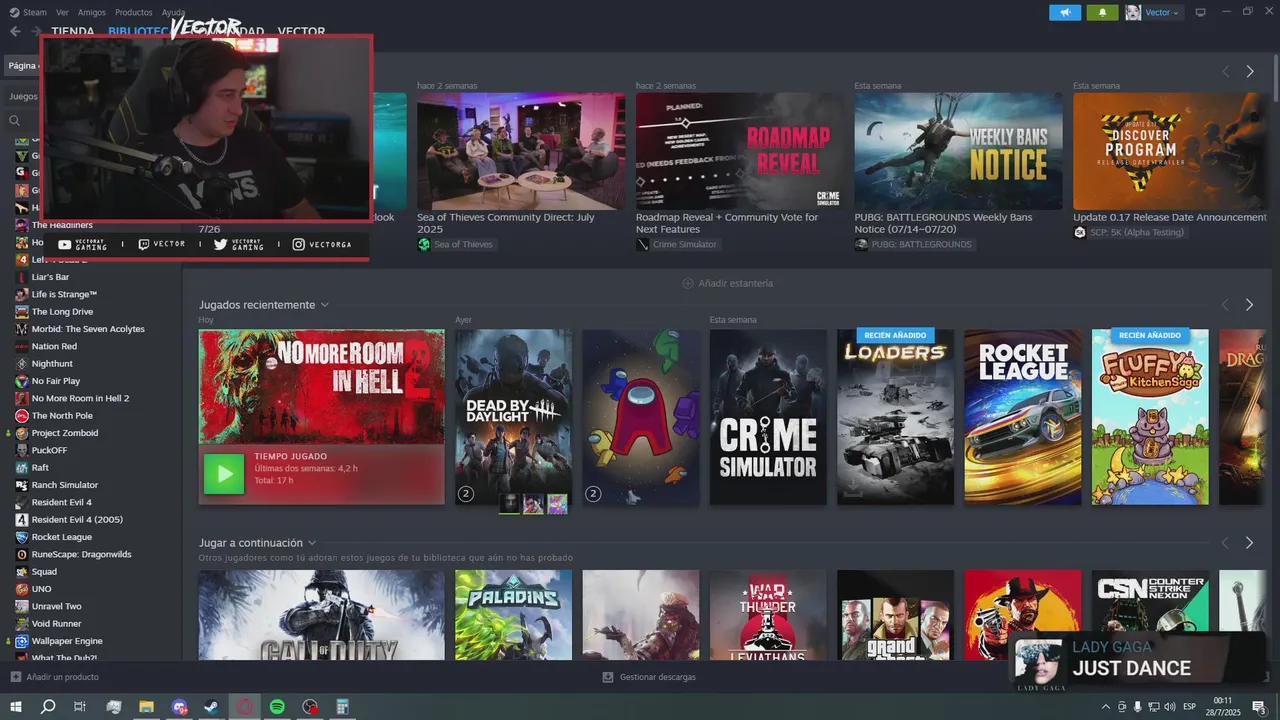The height and width of the screenshot is (720, 1280).
Task: Click the Rocket League icon in library list
Action: [x=22, y=537]
